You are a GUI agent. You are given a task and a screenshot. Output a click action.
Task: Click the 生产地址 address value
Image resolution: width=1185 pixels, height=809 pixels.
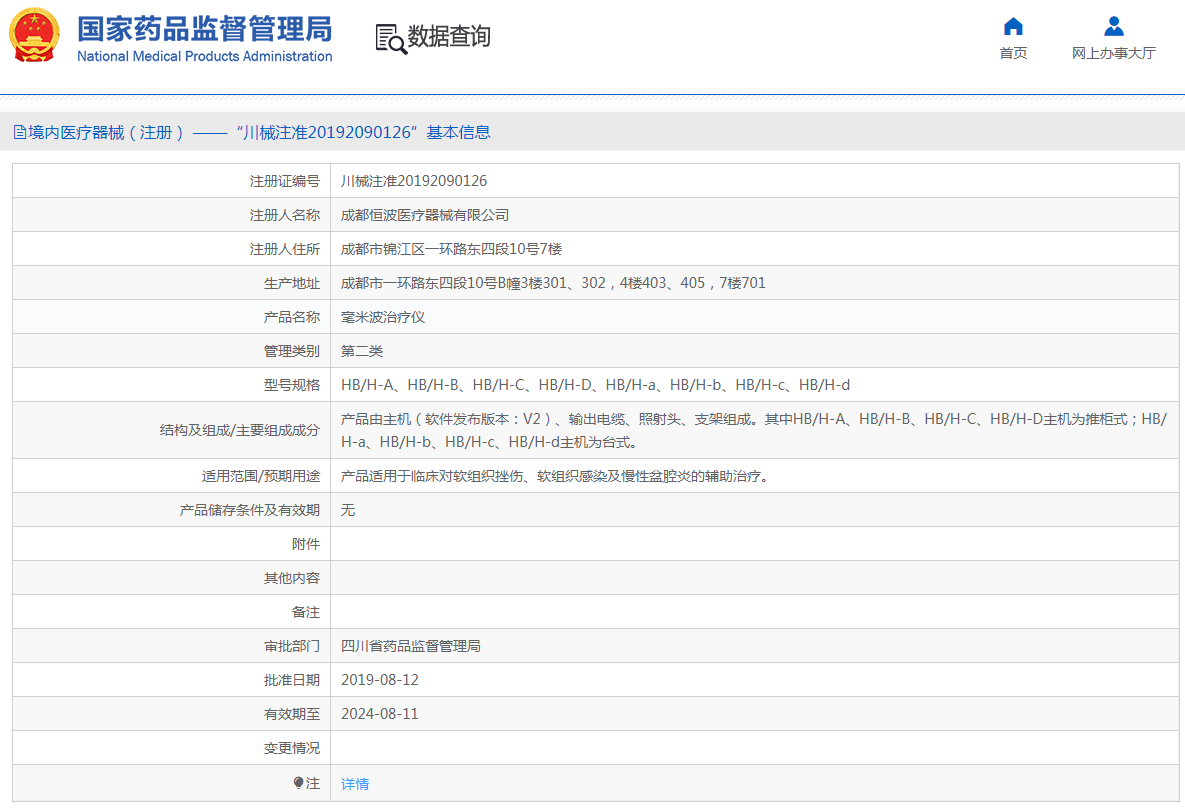point(553,283)
